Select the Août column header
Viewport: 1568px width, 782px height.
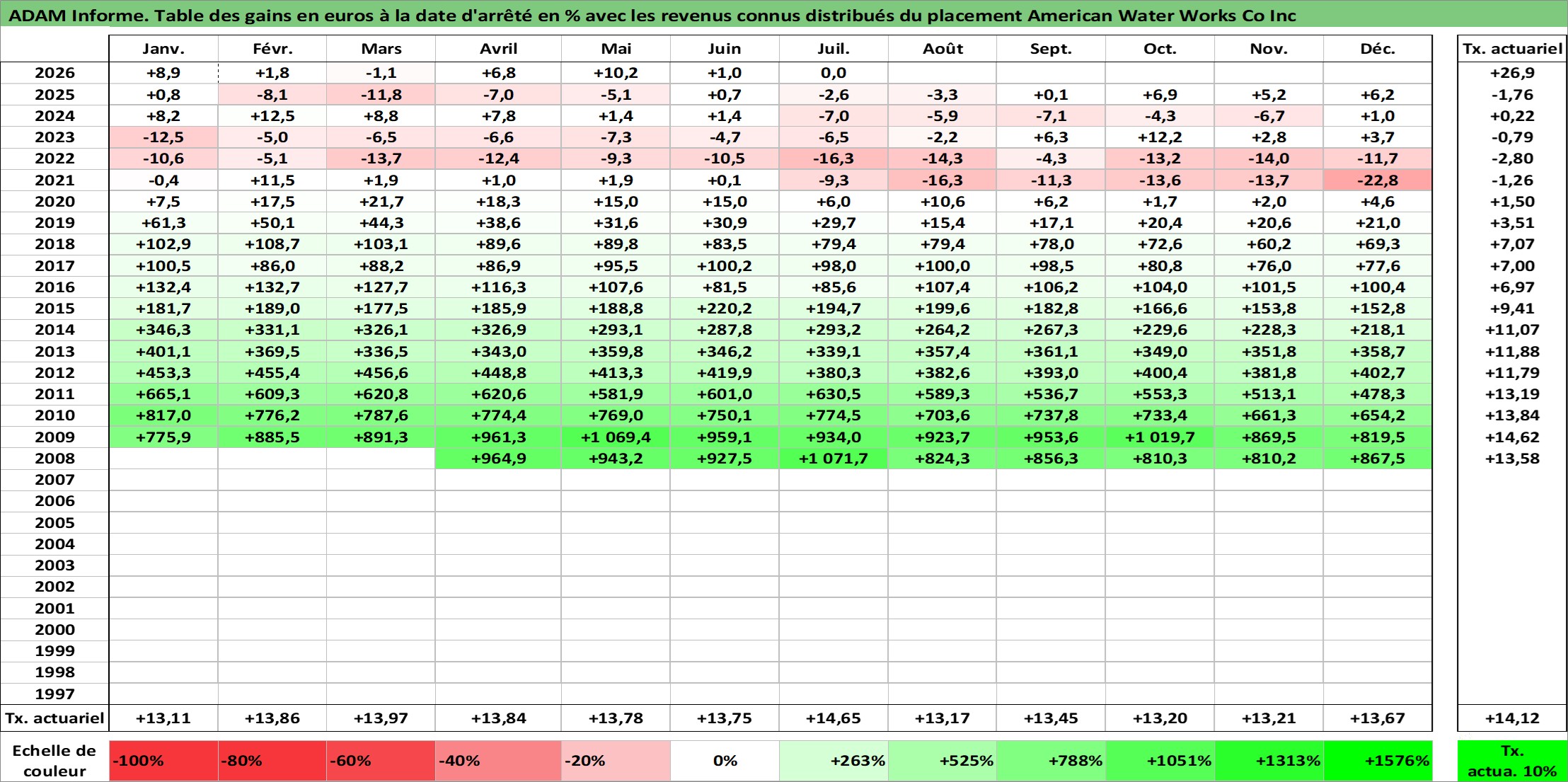tap(942, 49)
